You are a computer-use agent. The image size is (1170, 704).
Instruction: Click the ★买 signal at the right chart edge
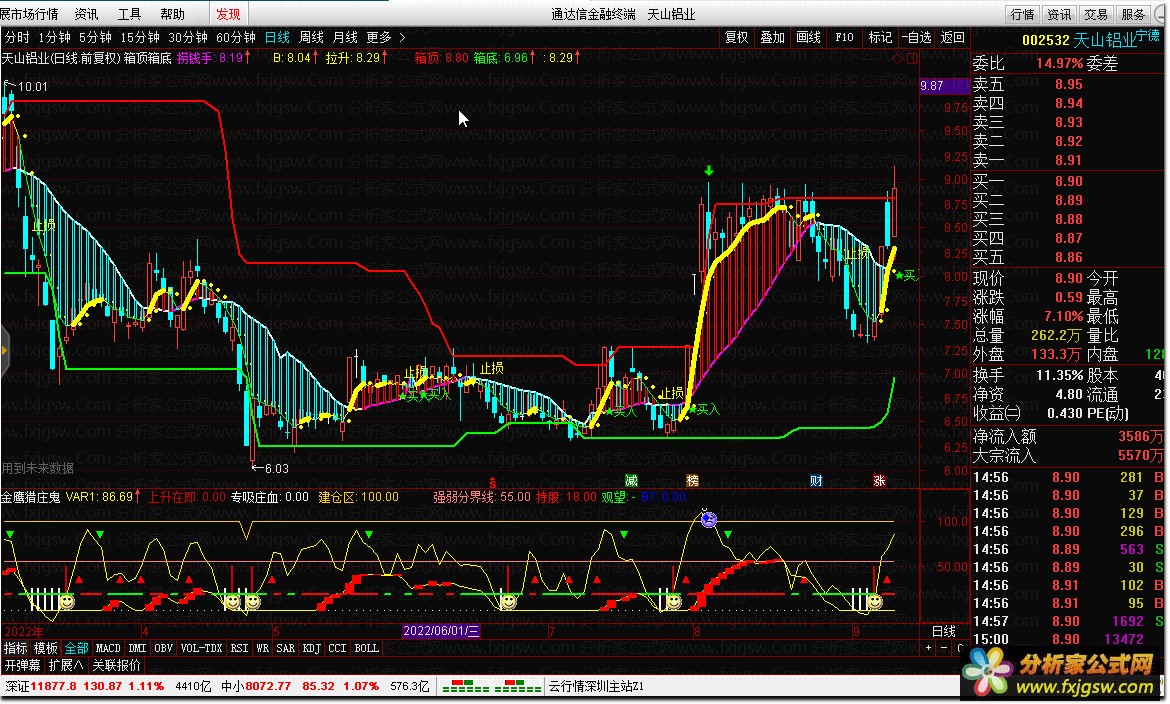(x=905, y=276)
